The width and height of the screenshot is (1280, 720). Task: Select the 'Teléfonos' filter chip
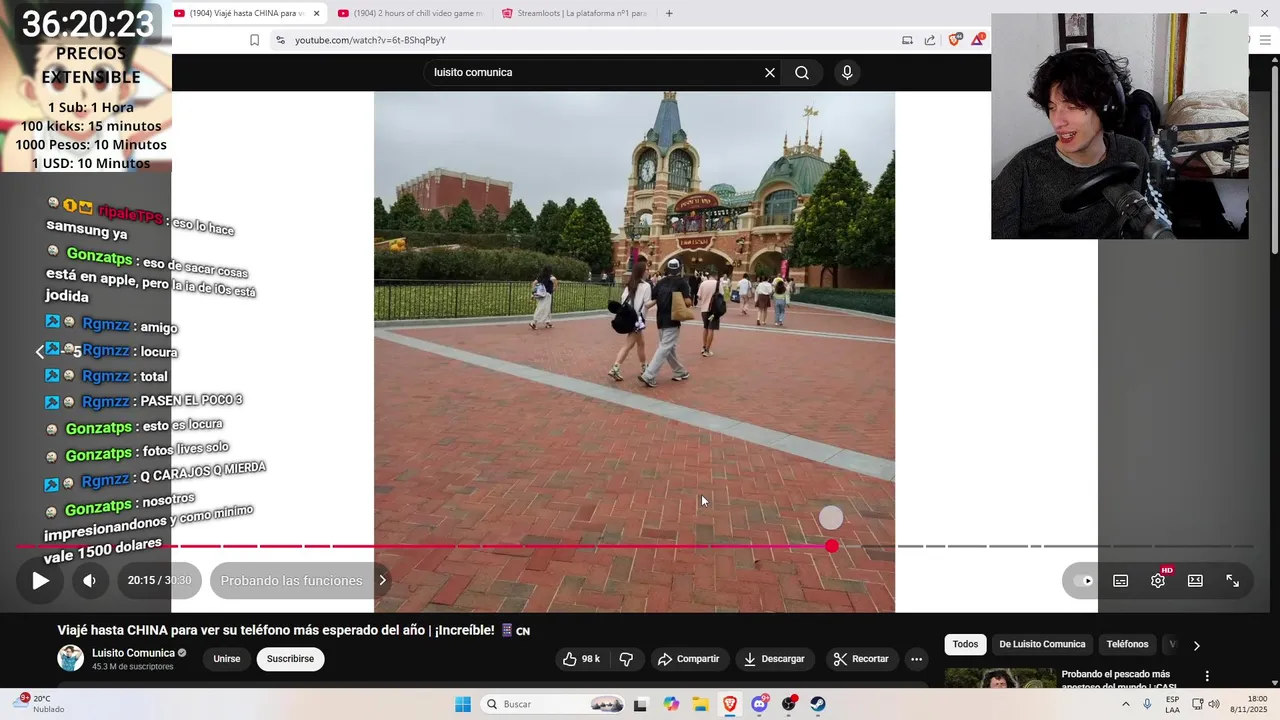[1127, 644]
